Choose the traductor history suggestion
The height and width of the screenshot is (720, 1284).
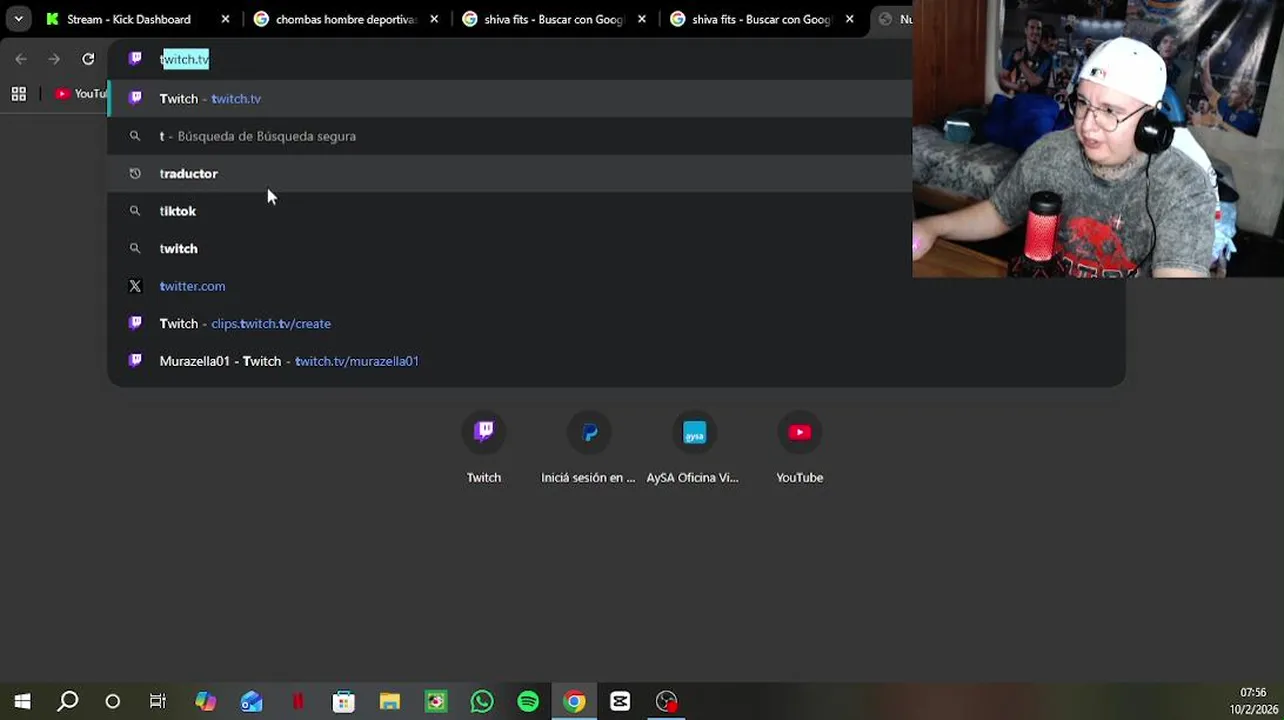click(510, 173)
